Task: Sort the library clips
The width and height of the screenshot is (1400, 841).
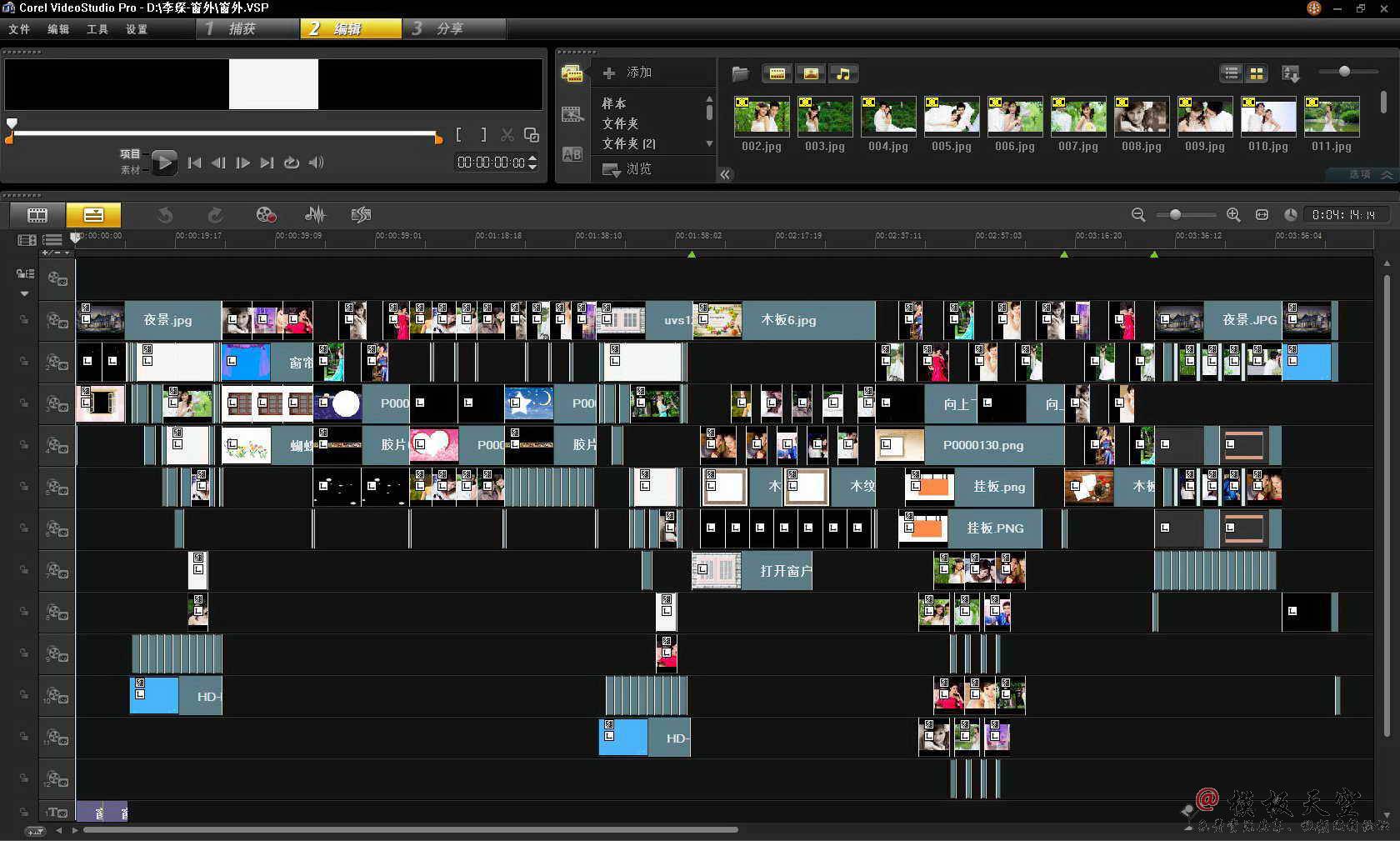Action: 1290,74
